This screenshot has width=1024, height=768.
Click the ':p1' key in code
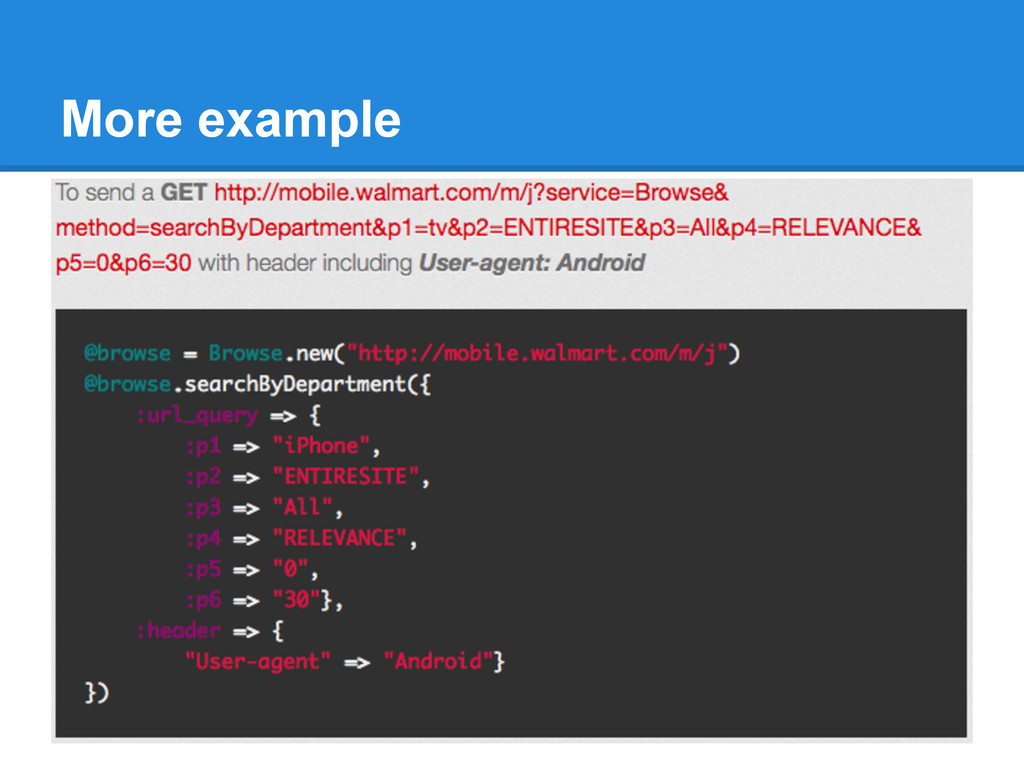(204, 446)
